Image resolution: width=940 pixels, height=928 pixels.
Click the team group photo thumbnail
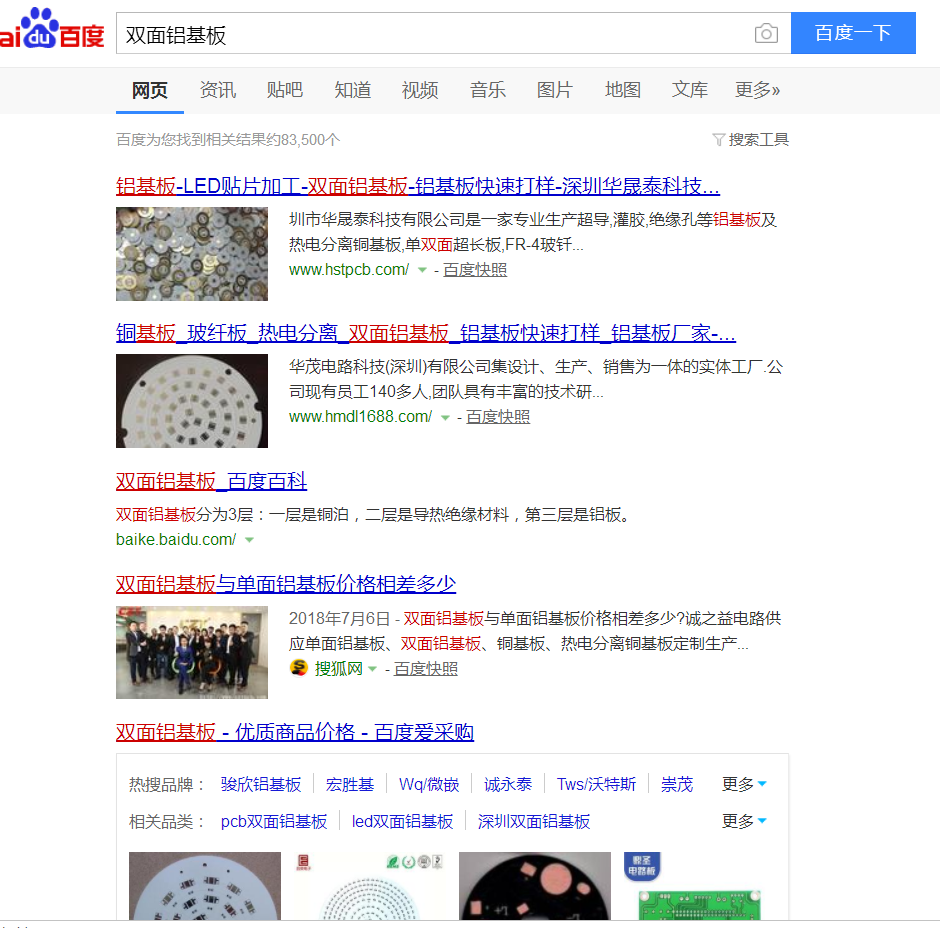pos(192,652)
